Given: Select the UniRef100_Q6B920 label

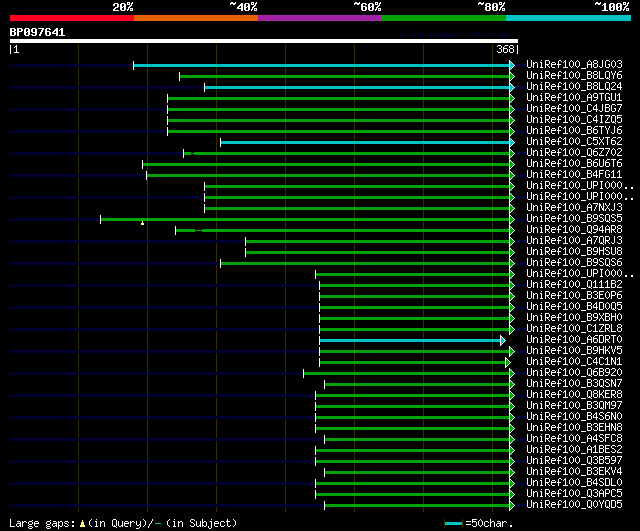Looking at the screenshot, I should (x=574, y=373).
